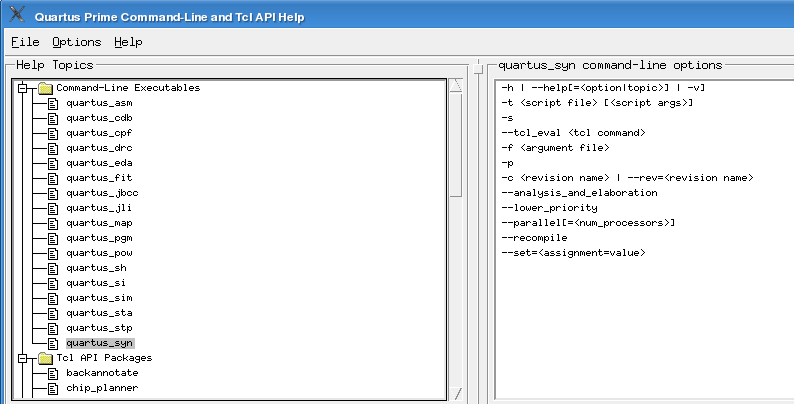Select the quartus_jli help topic
This screenshot has height=405, width=795.
pos(99,208)
